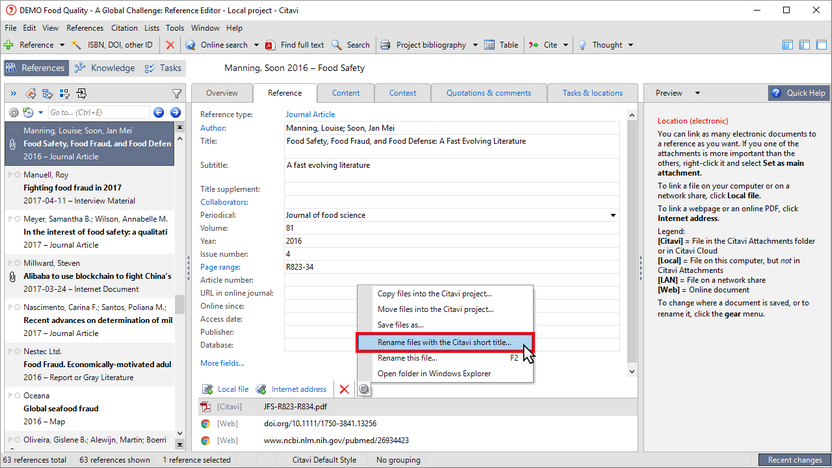Toggle read-status circle on Oceana

click(x=18, y=395)
